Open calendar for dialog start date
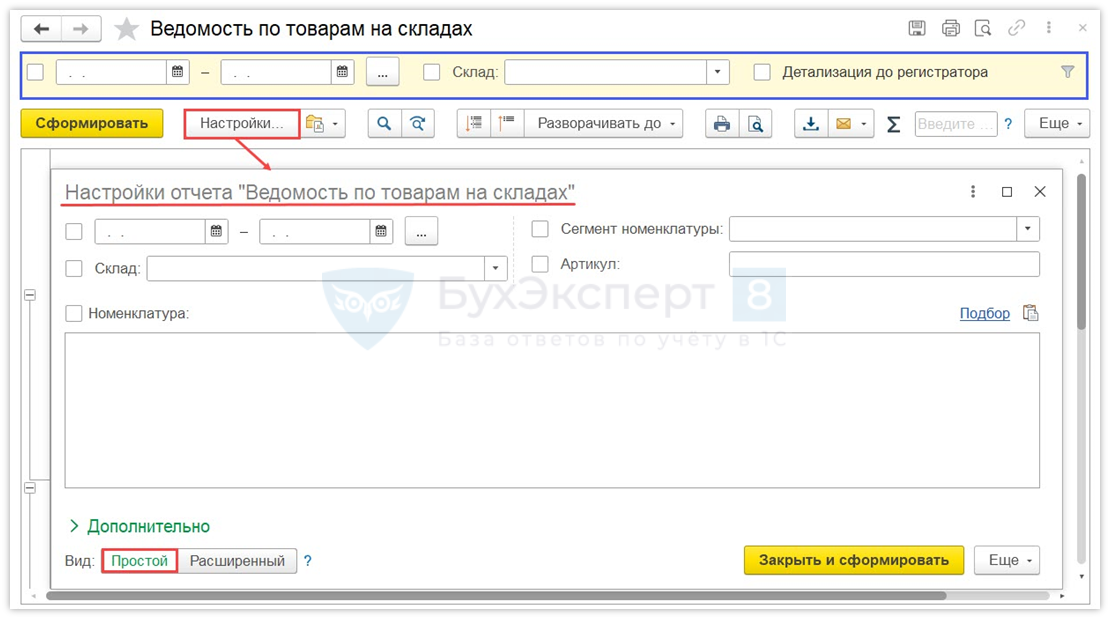1110x619 pixels. coord(217,231)
